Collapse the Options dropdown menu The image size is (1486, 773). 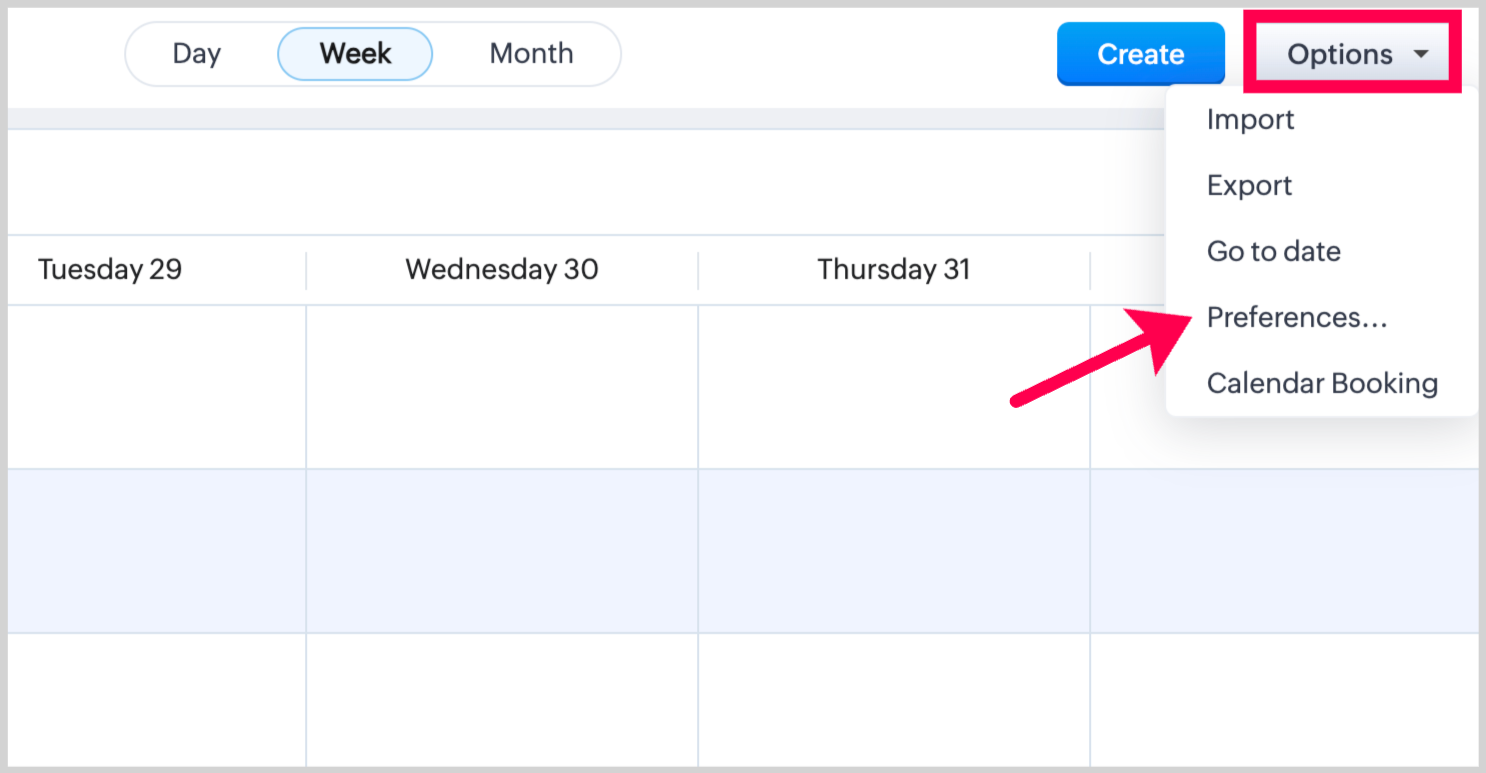coord(1339,54)
